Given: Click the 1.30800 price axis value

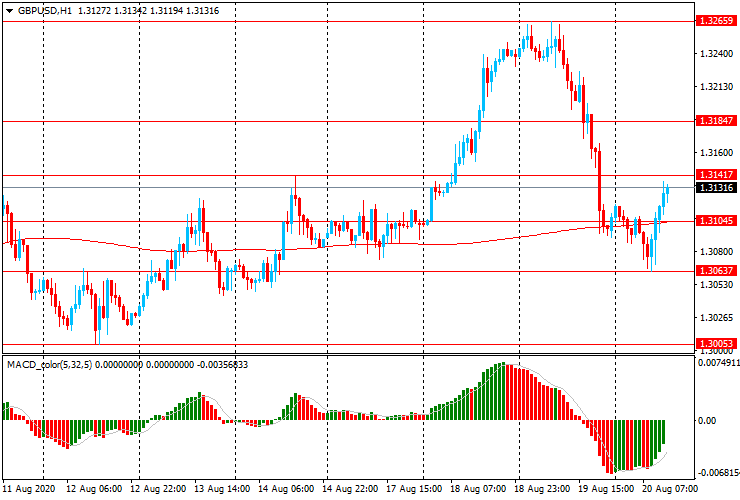Looking at the screenshot, I should click(x=716, y=252).
